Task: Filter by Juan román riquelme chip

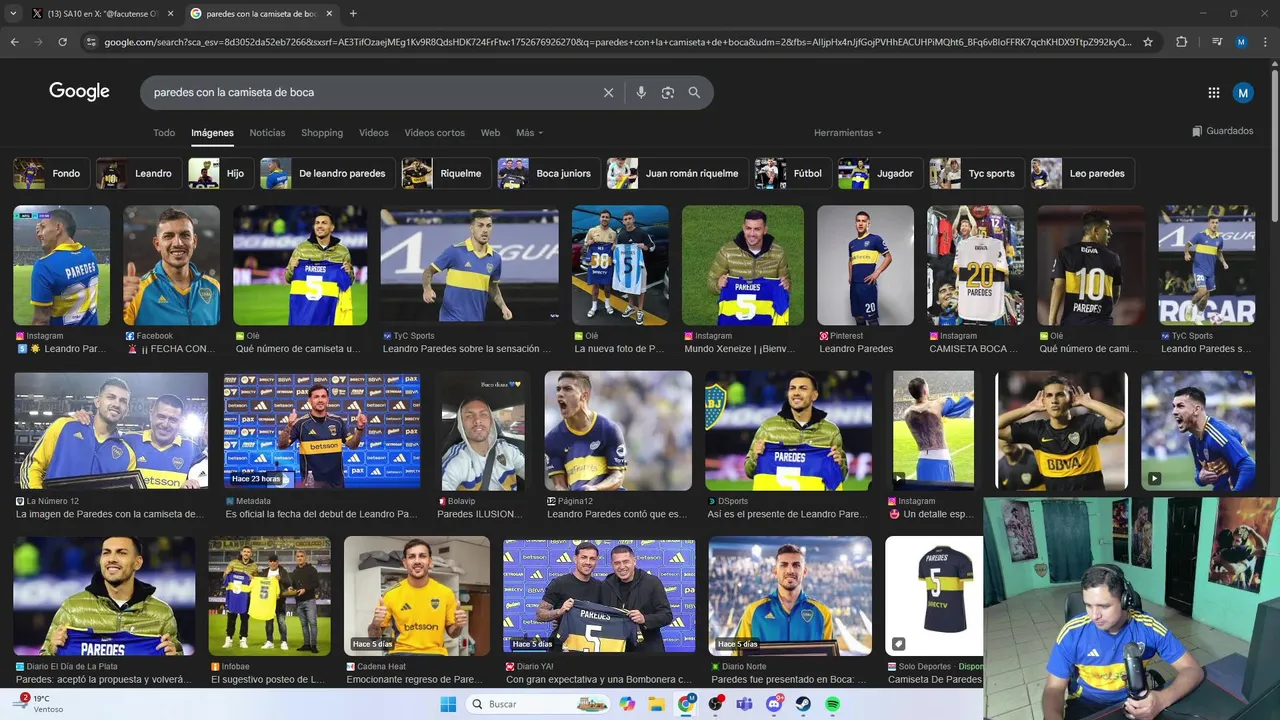Action: (677, 173)
